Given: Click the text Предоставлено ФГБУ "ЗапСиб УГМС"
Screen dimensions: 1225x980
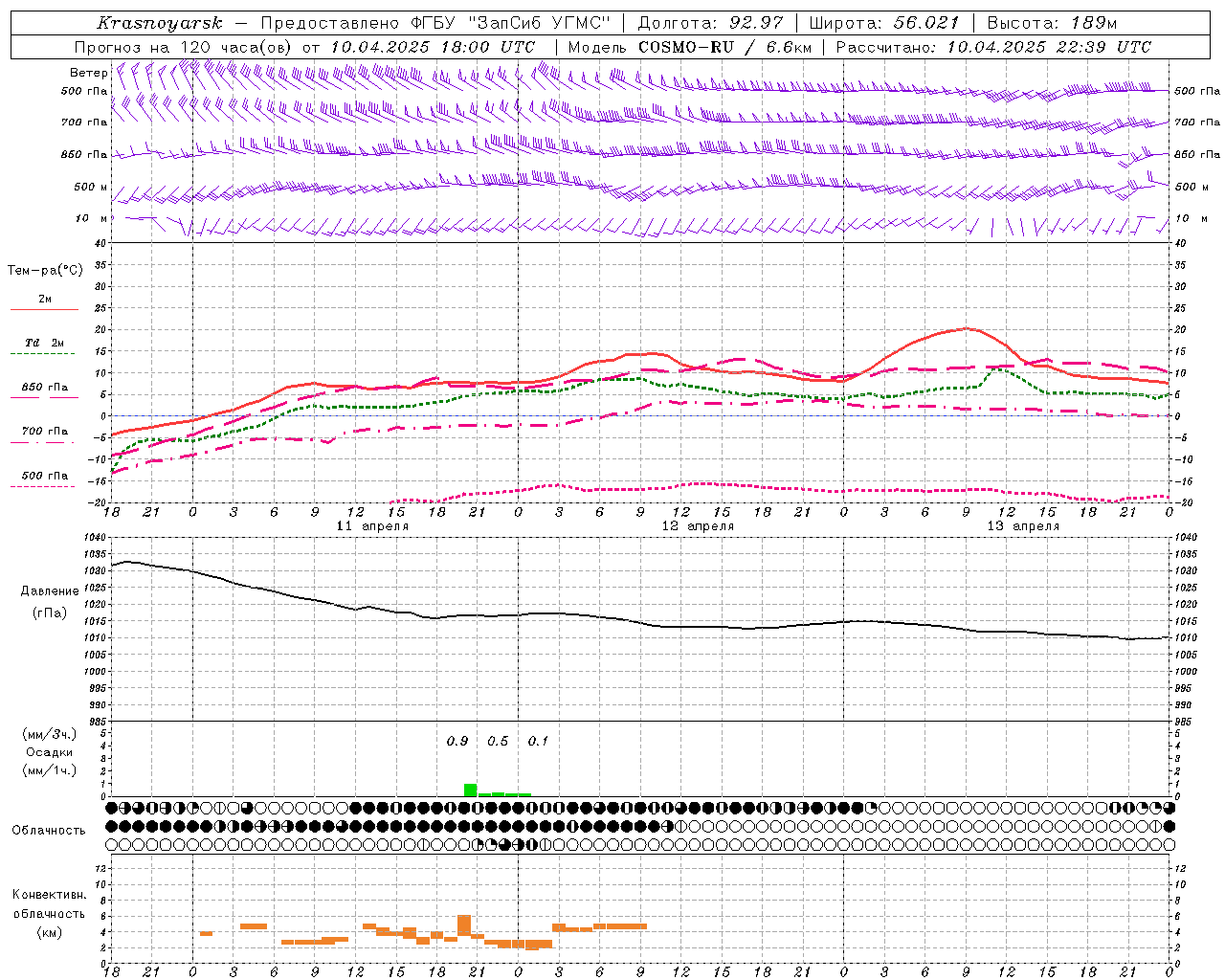Looking at the screenshot, I should [434, 23].
